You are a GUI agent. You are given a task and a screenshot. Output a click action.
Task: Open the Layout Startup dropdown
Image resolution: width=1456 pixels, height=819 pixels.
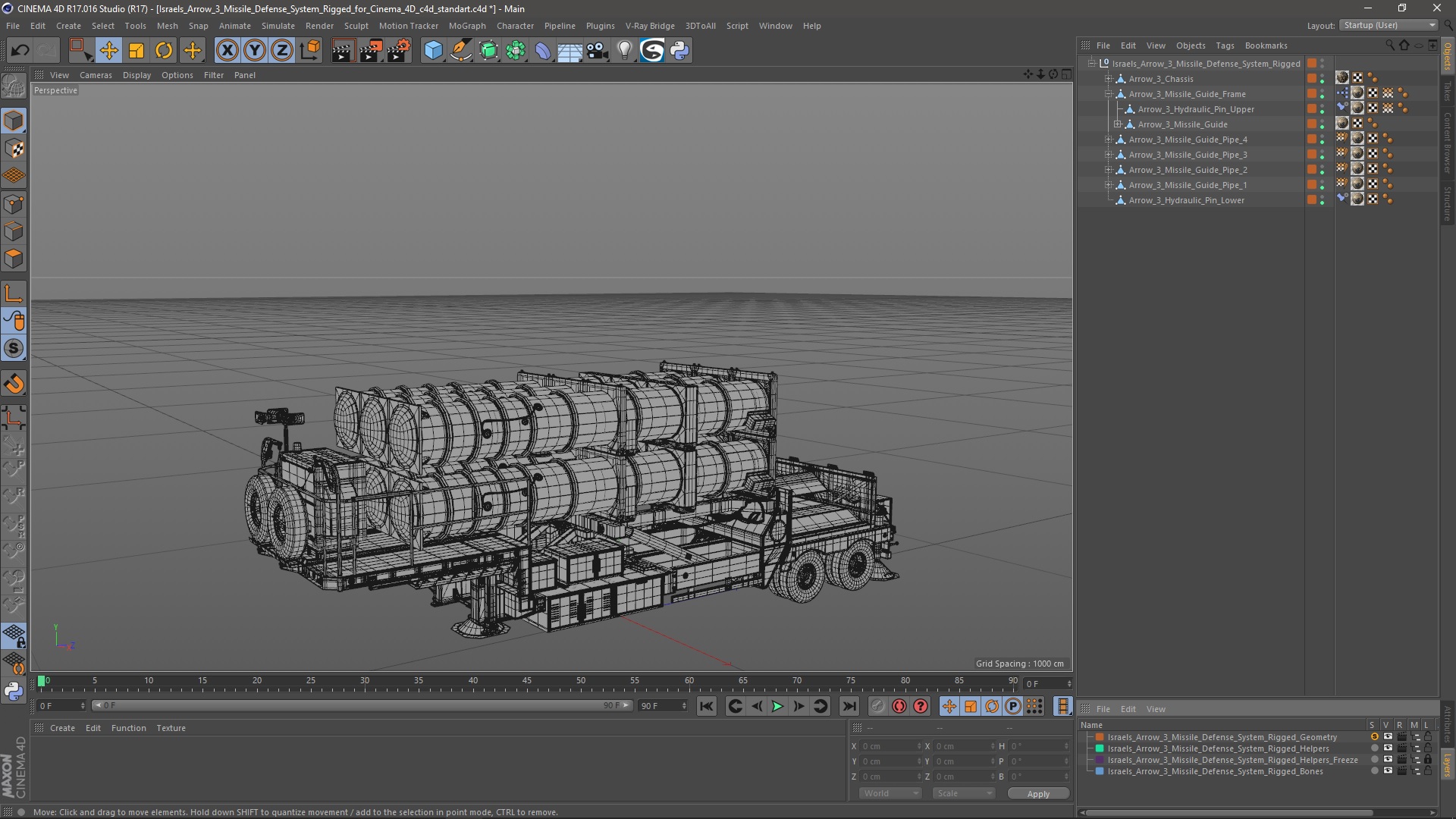(1389, 25)
